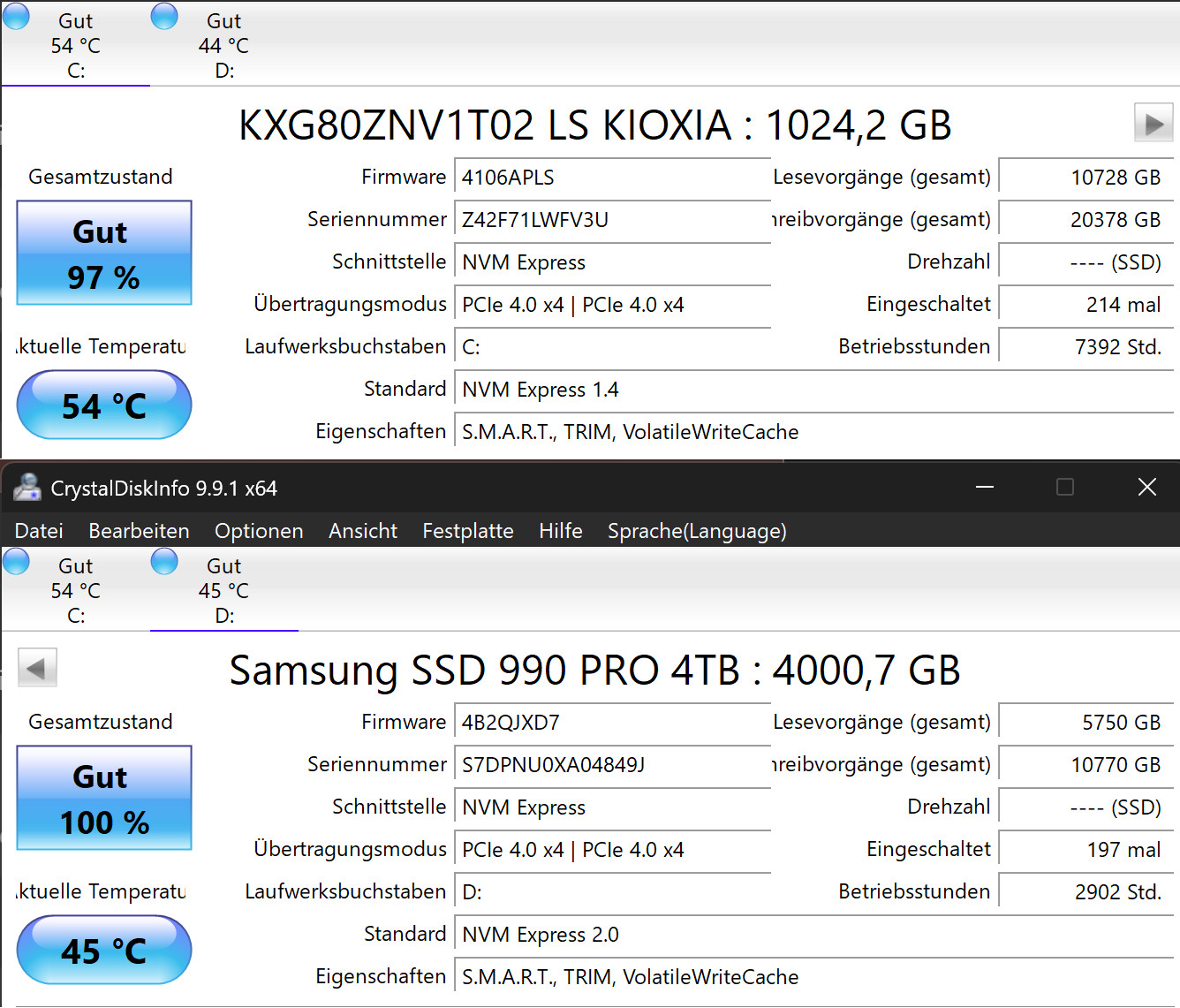Click Schnittstelle value in the KIOXIA window
This screenshot has height=1008, width=1180.
pos(612,261)
